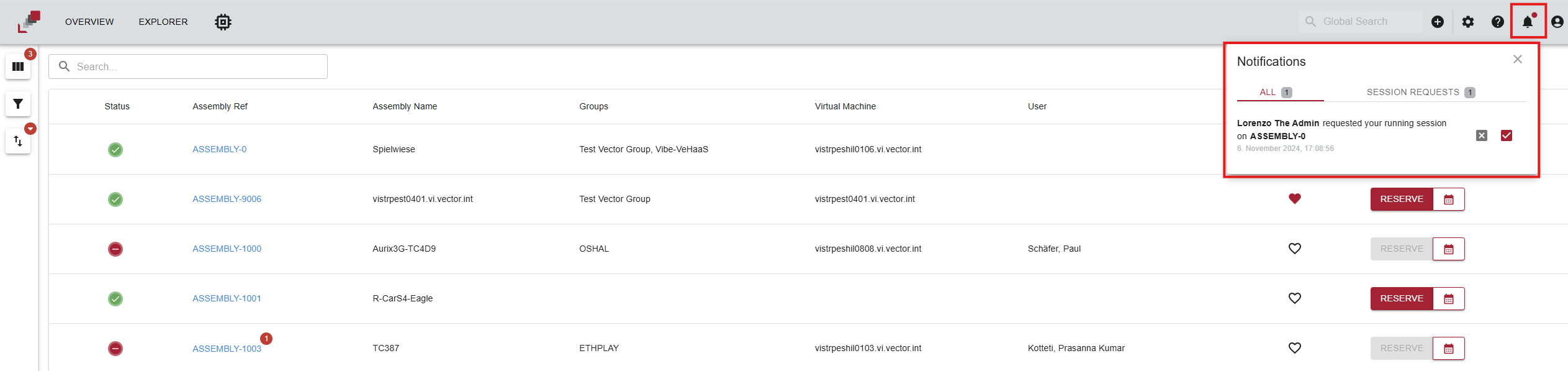Reserve ASSEMBLY-1001

click(x=1402, y=298)
